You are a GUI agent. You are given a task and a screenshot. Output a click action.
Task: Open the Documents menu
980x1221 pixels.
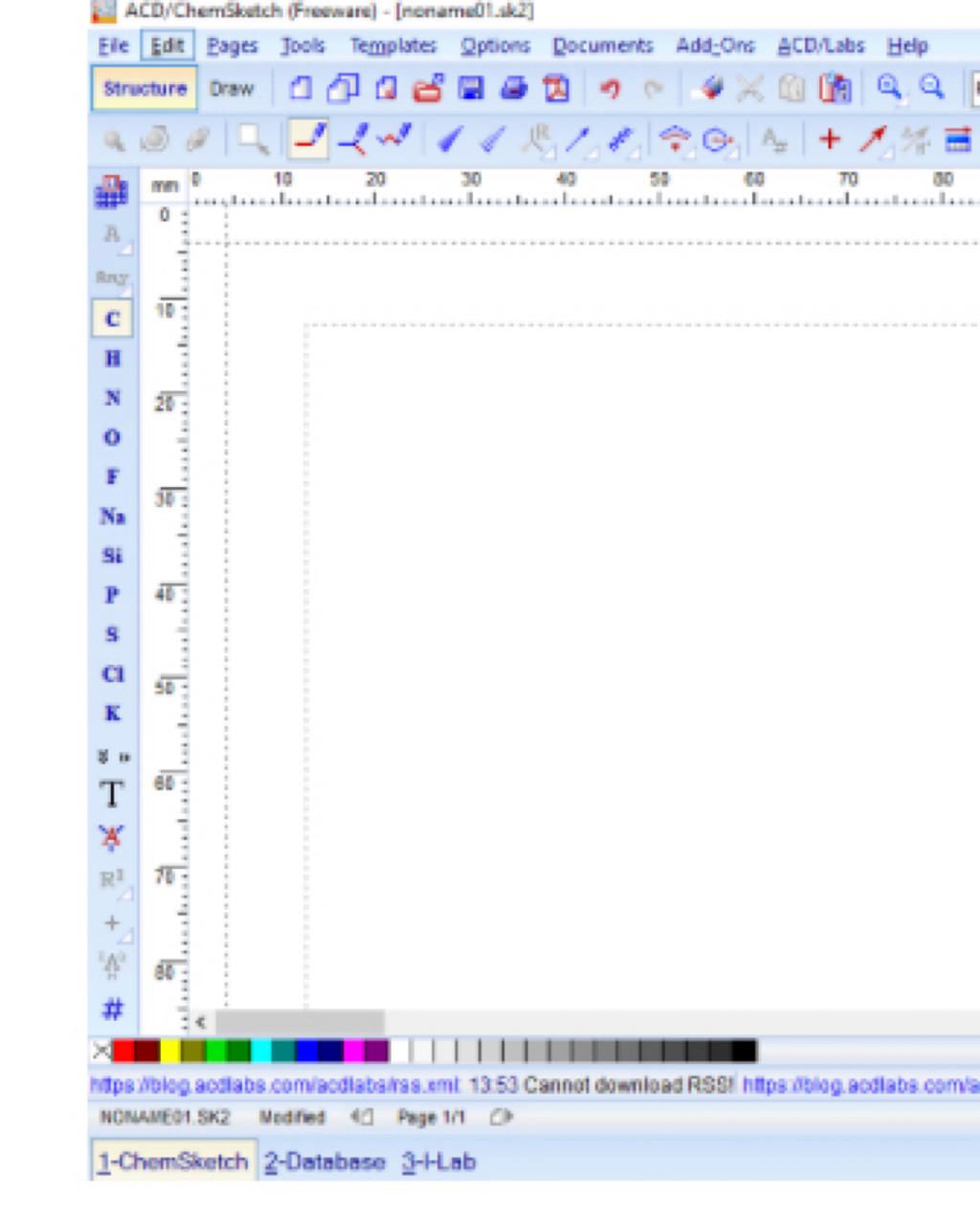(603, 46)
